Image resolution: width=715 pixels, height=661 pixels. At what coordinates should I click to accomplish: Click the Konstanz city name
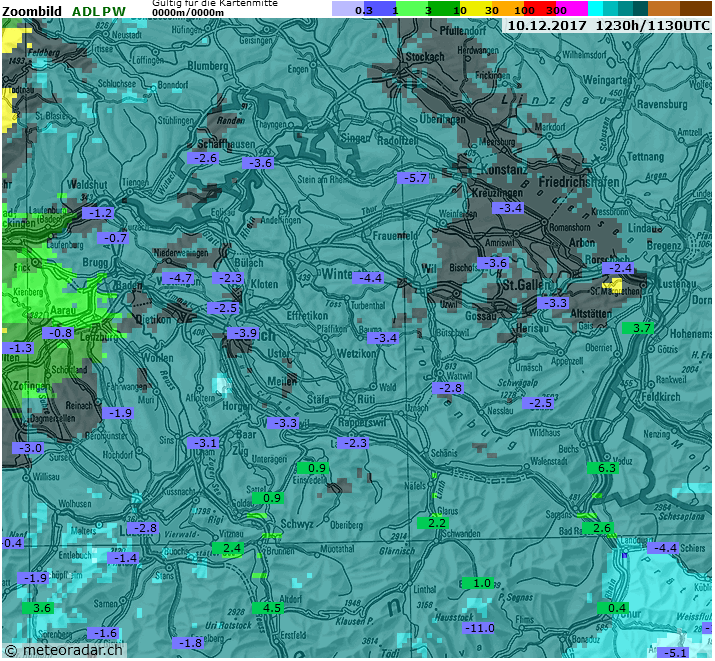click(504, 170)
